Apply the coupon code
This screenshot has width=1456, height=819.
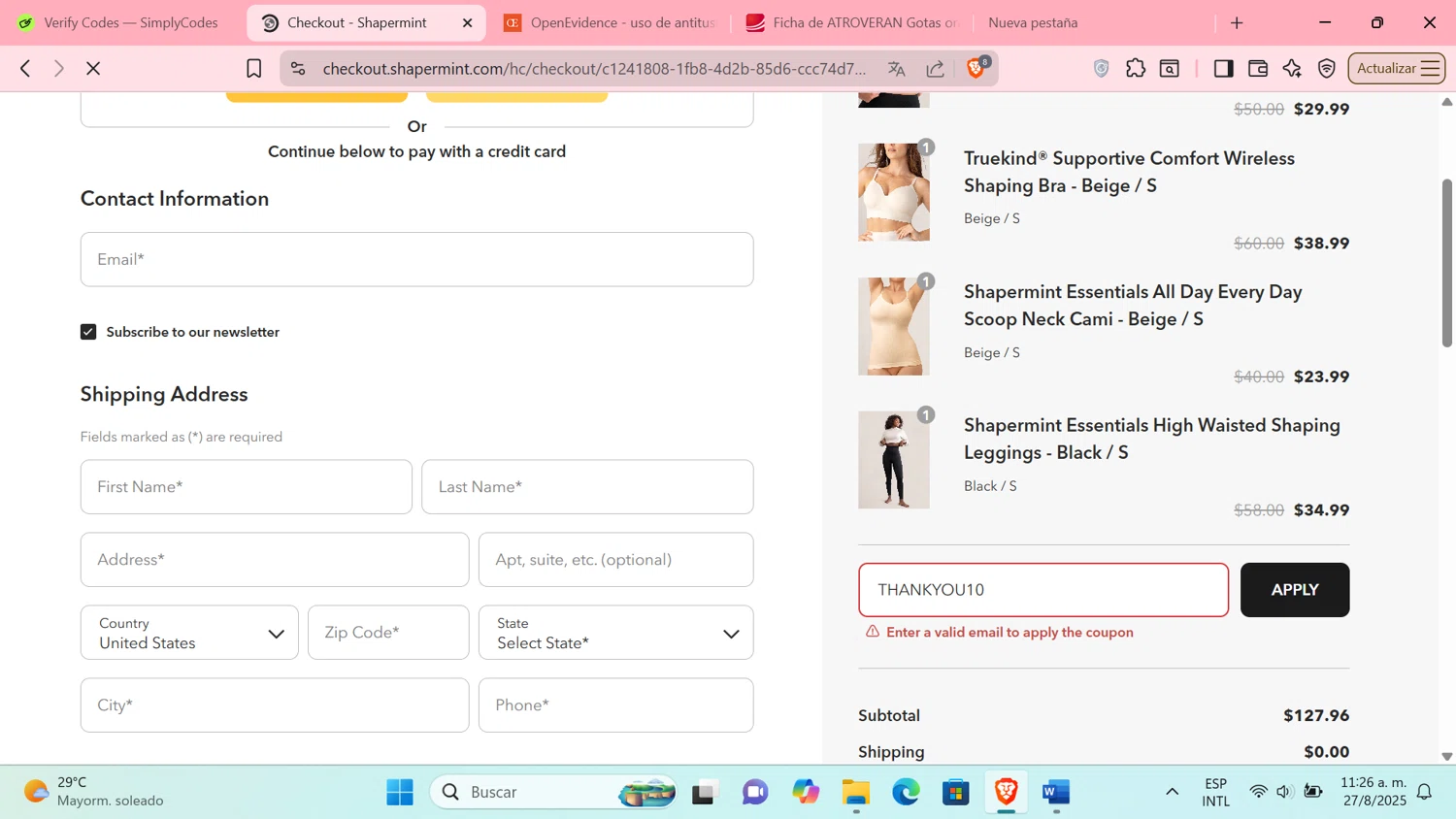(1295, 590)
